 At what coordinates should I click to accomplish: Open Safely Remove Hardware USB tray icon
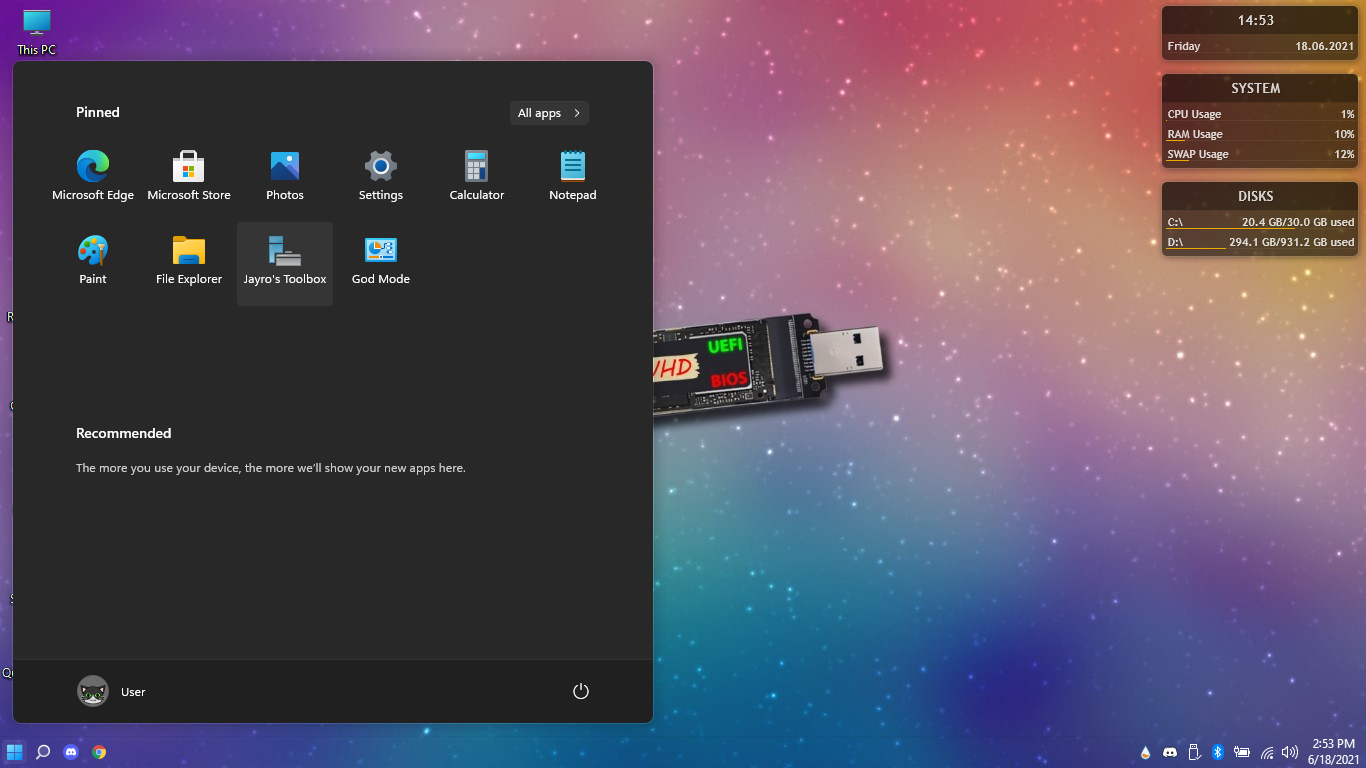1194,752
